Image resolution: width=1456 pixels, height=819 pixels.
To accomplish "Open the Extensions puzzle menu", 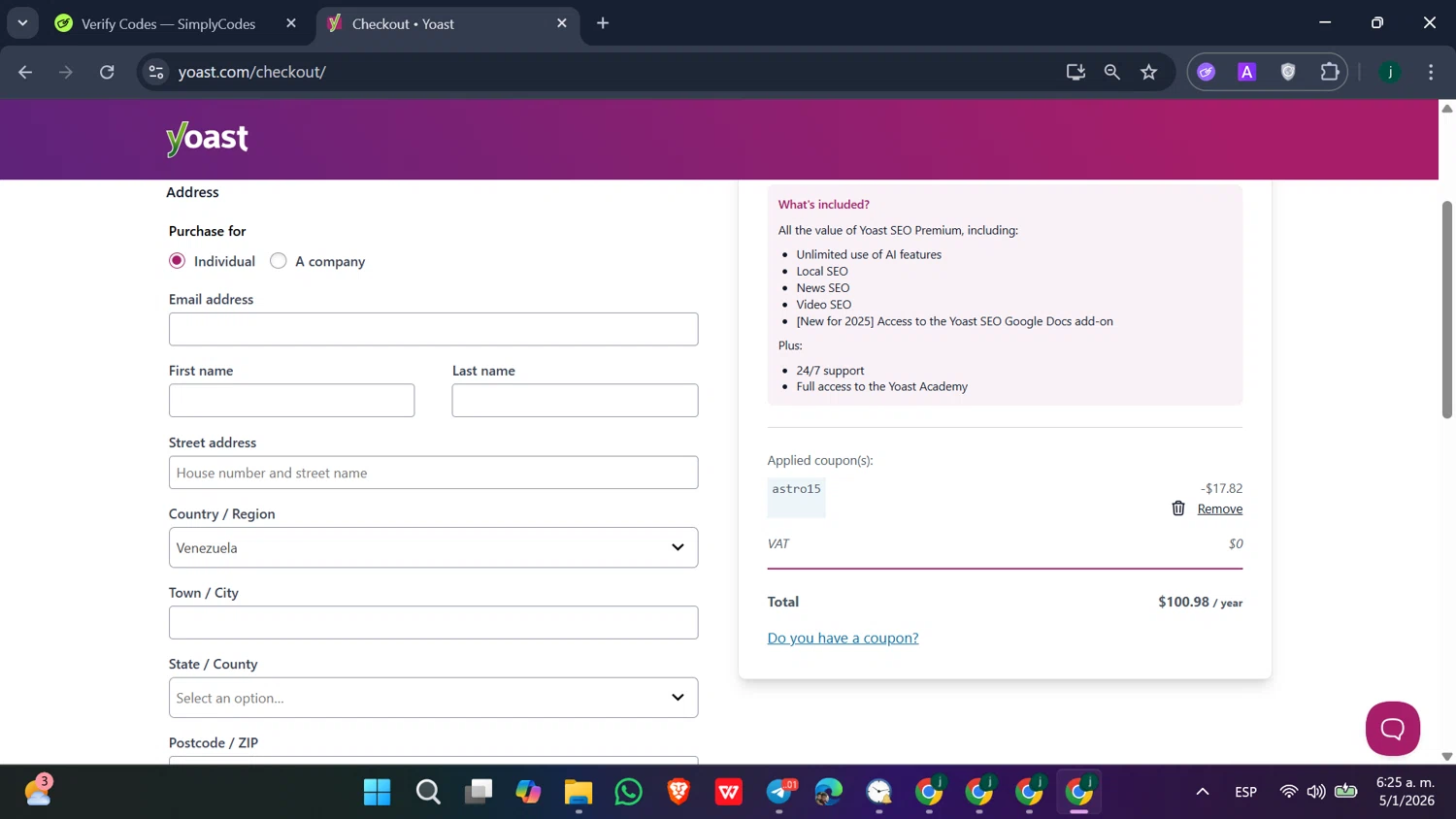I will point(1330,72).
